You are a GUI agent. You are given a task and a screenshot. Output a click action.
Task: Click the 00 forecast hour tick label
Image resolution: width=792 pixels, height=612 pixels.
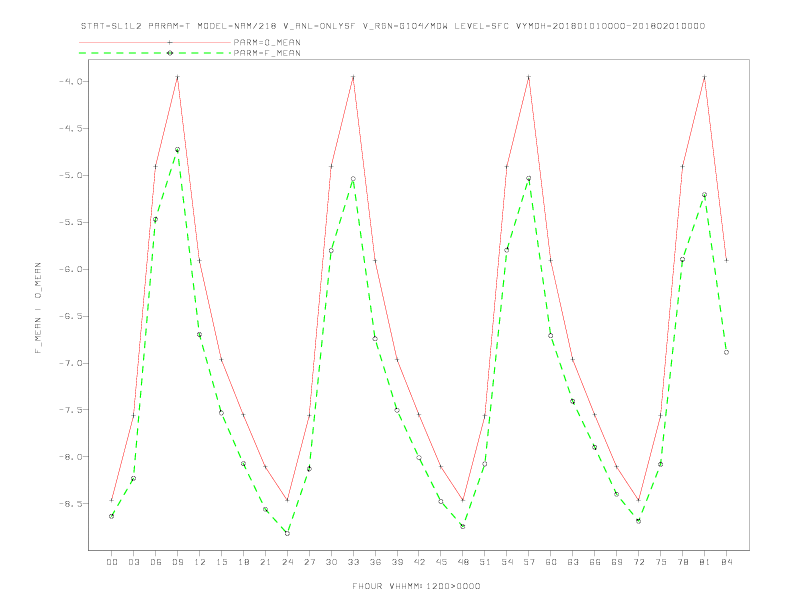(x=112, y=562)
